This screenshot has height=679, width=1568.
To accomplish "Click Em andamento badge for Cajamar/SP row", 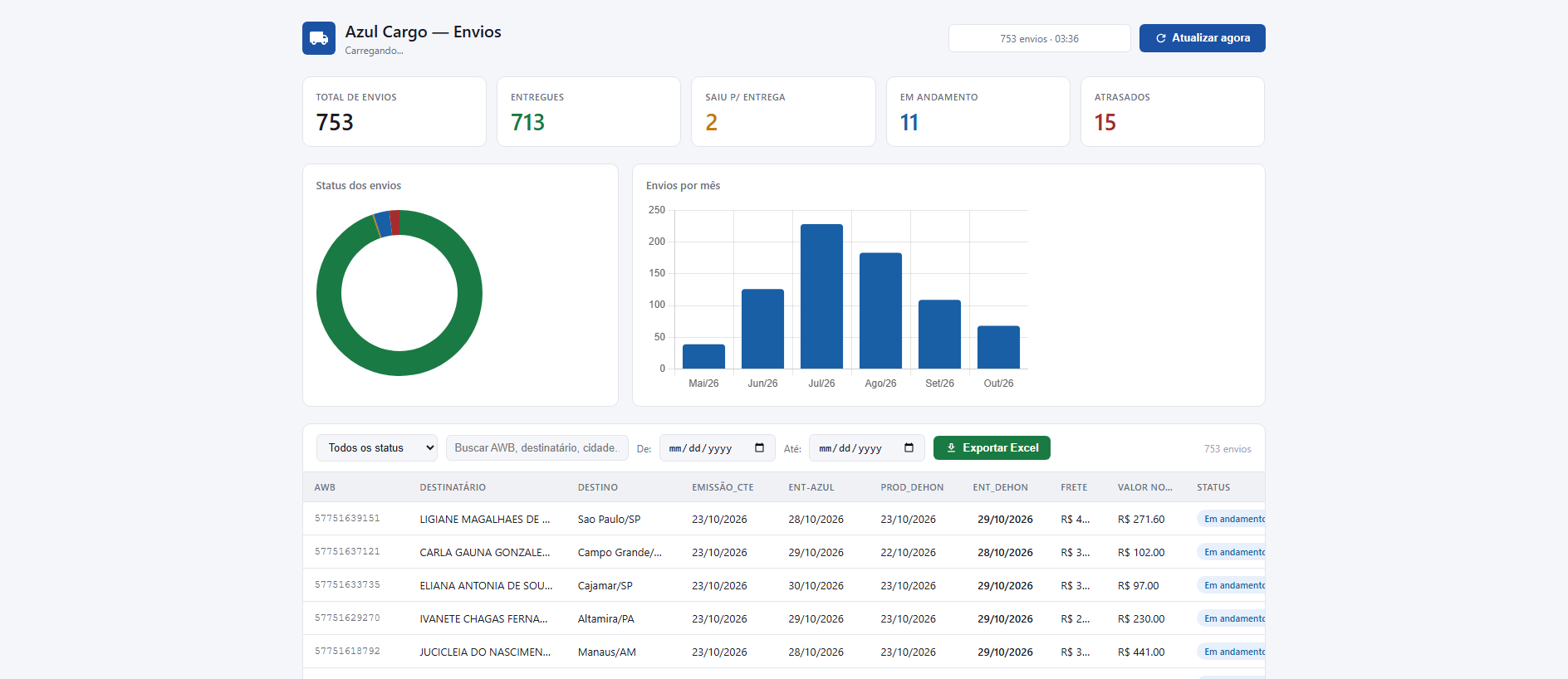I will click(x=1231, y=585).
